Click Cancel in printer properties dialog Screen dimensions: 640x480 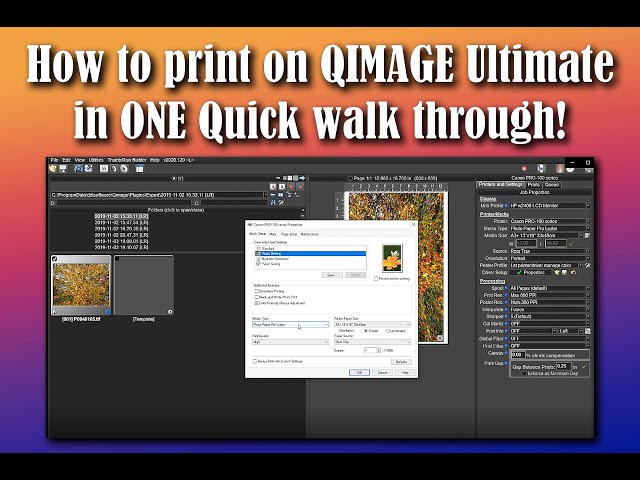click(x=382, y=372)
